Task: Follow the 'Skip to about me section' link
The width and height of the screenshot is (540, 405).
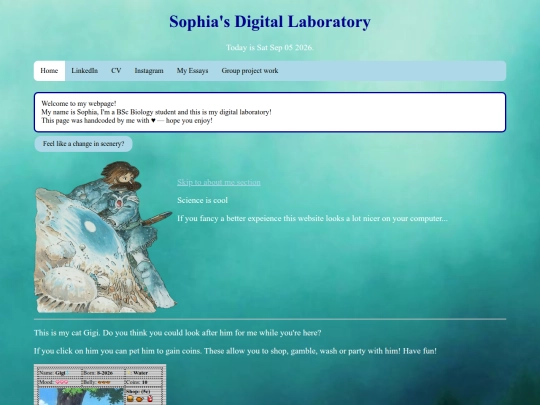Action: tap(219, 182)
